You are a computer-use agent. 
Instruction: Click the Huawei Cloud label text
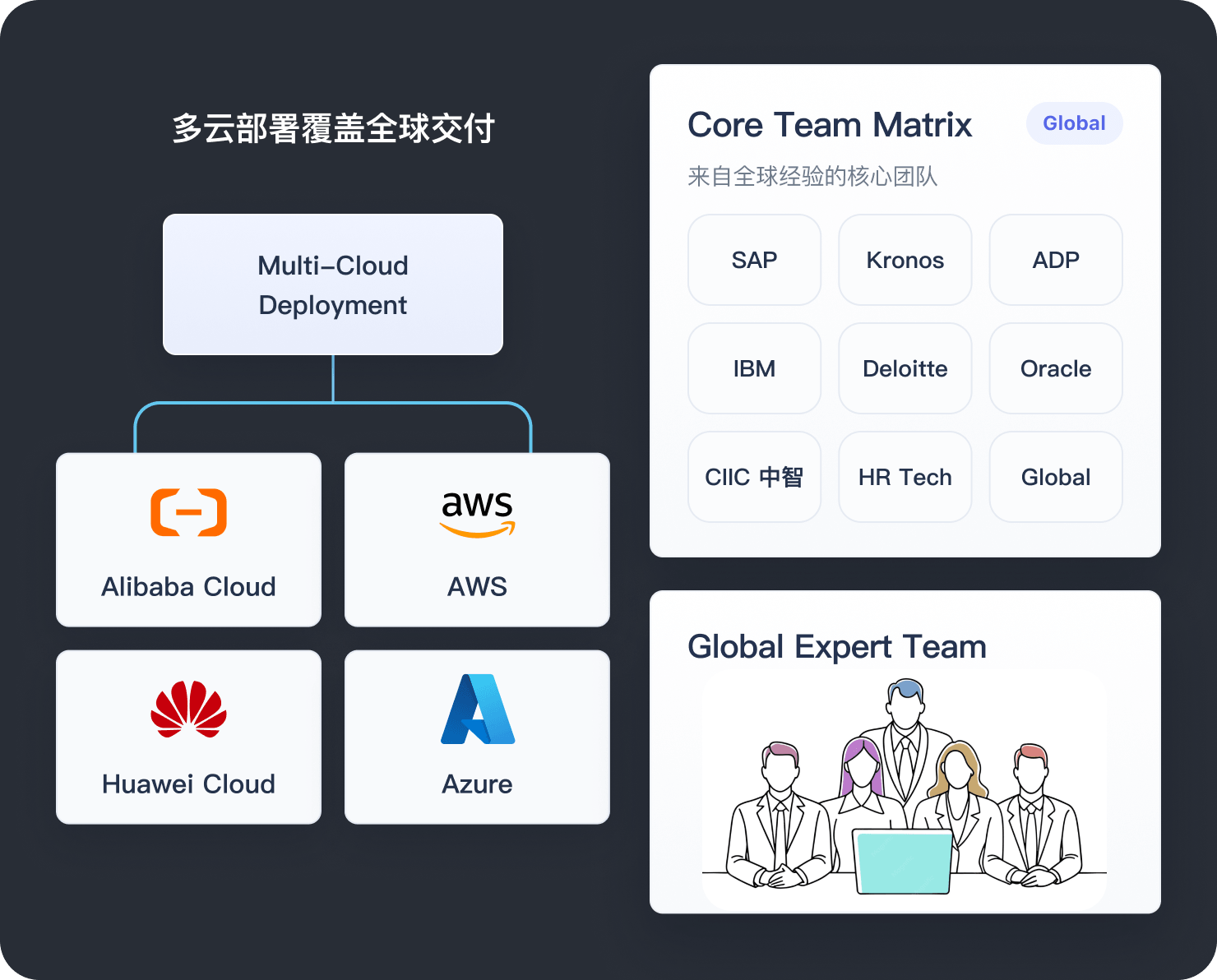coord(188,784)
